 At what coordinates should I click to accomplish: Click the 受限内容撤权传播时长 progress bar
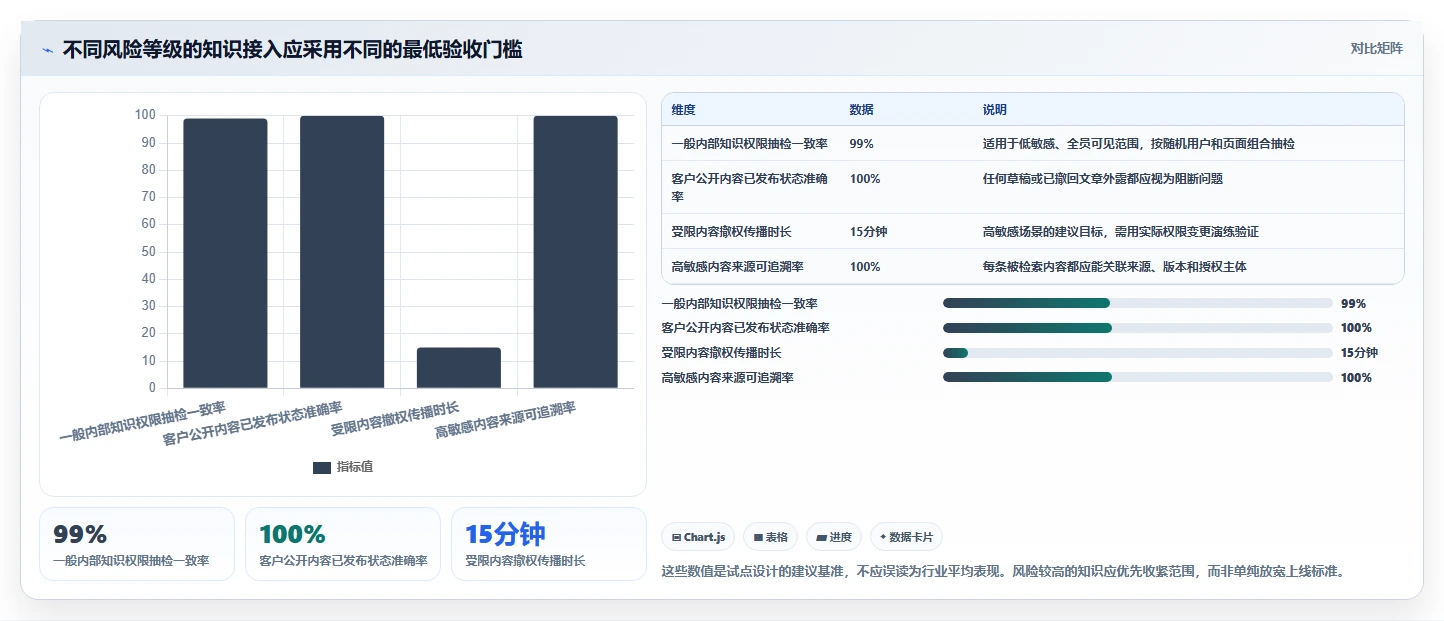click(1137, 353)
